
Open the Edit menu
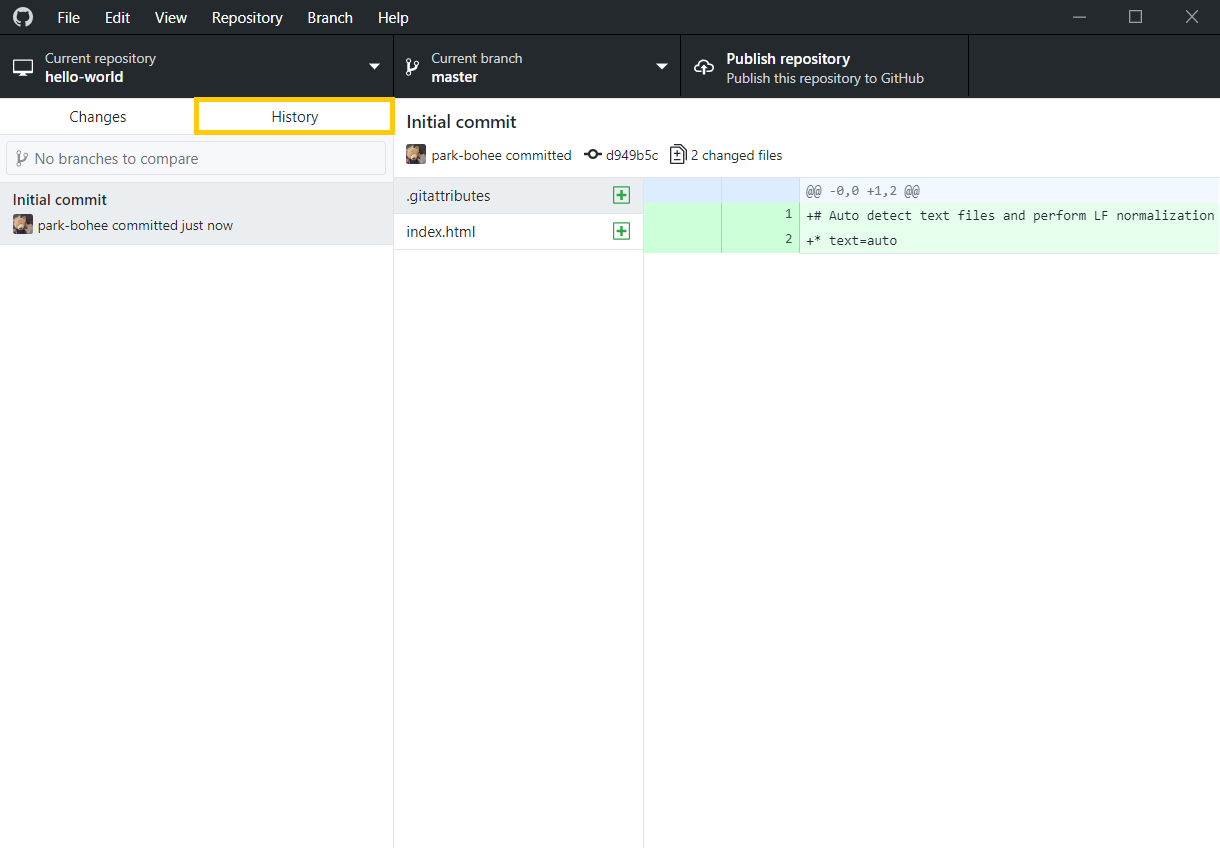coord(117,18)
